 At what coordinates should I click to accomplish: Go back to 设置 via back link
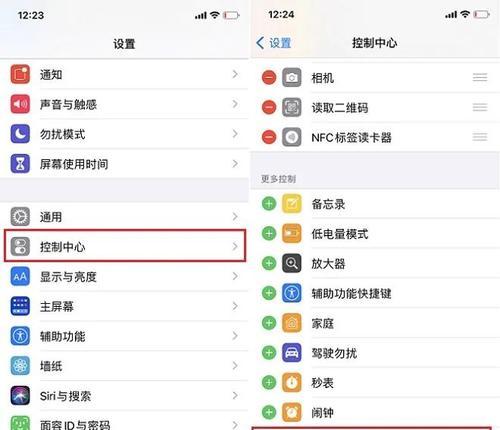point(274,43)
